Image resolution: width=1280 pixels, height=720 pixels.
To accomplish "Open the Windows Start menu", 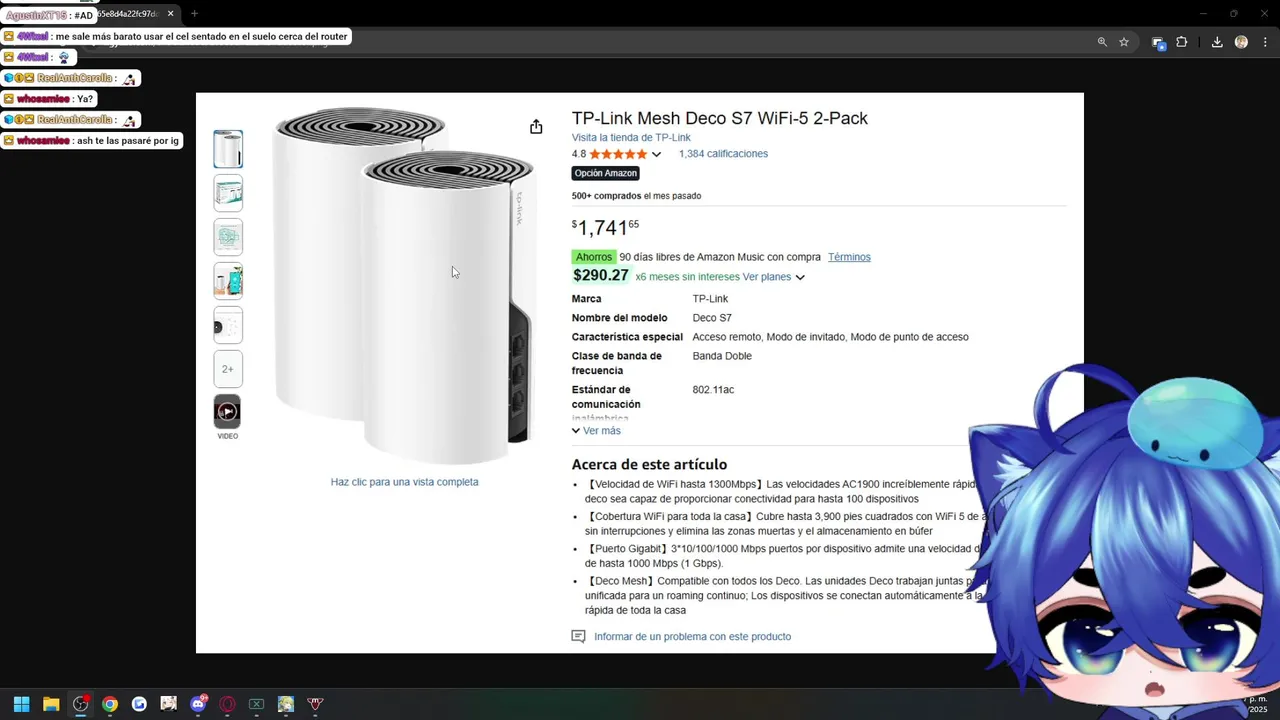I will pyautogui.click(x=21, y=704).
